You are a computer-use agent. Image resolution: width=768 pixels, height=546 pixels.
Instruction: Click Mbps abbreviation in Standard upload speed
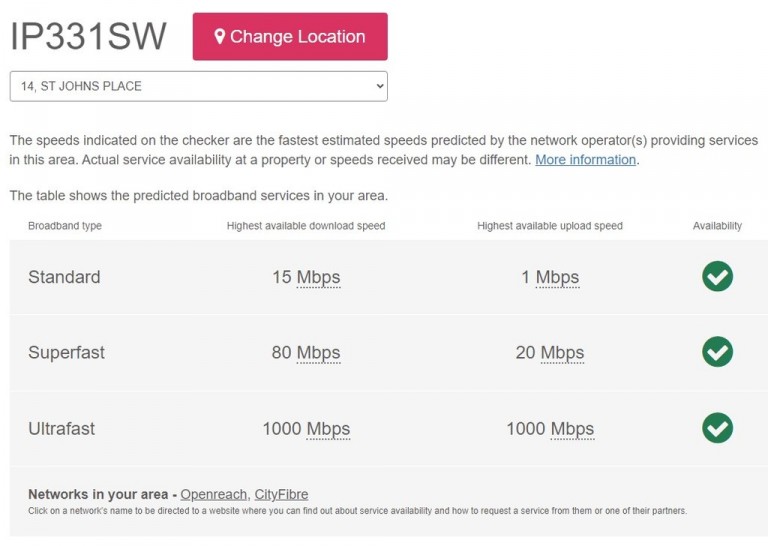point(557,277)
